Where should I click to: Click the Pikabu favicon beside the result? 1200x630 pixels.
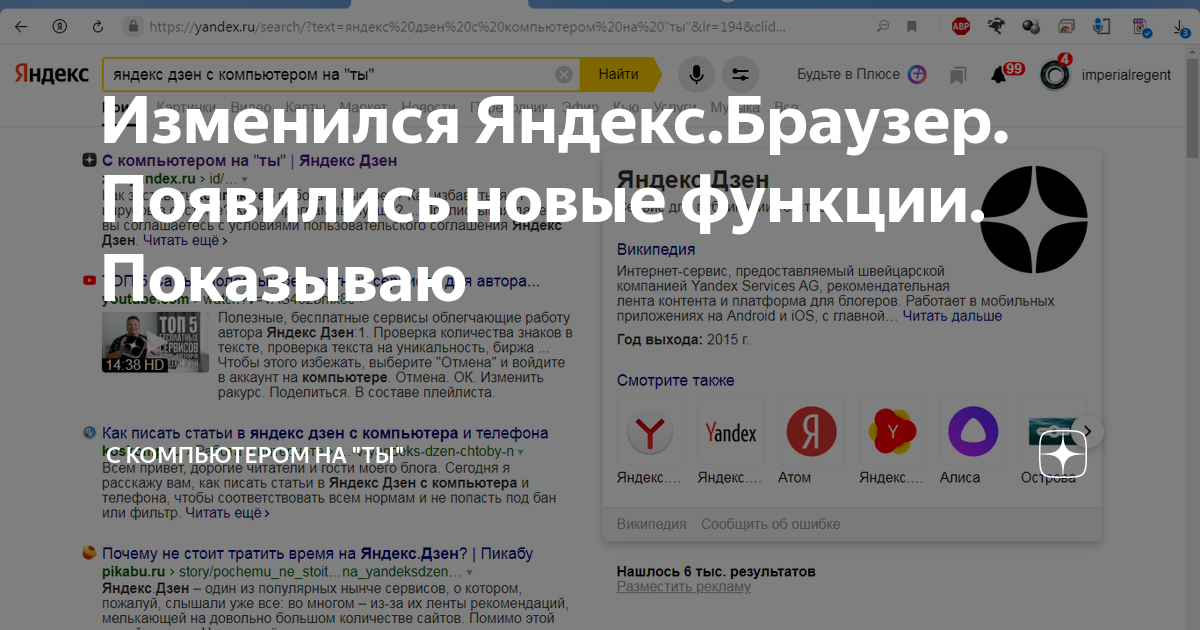89,552
